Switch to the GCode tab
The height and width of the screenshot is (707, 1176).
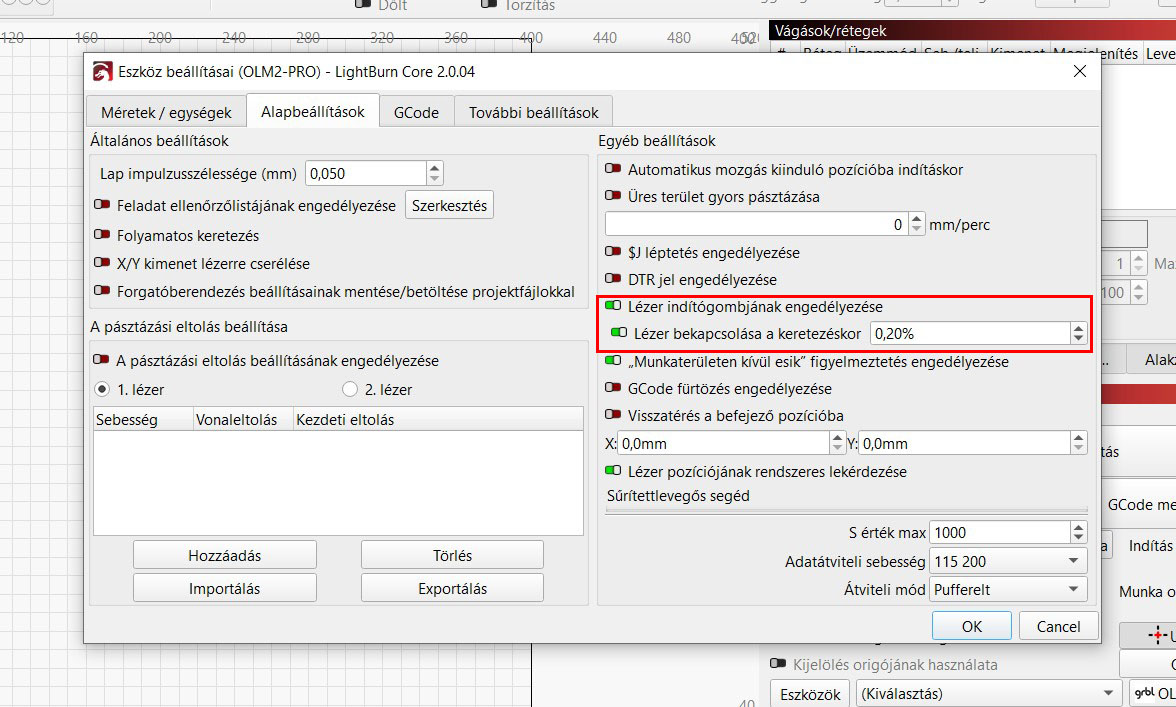tap(416, 112)
